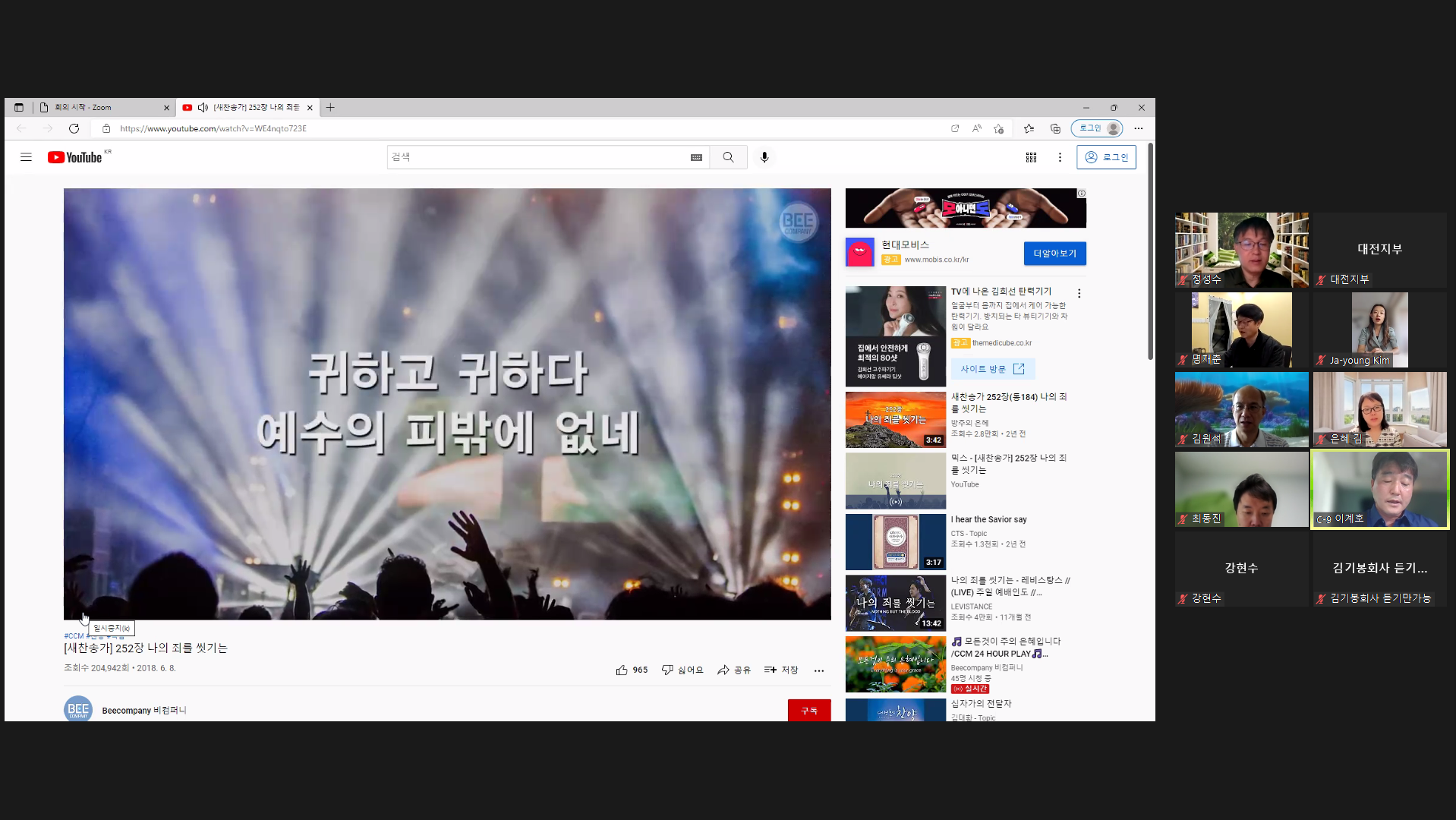Open the 믹스 - 새찬송가 252장 playlist thumbnail
The image size is (1456, 820).
click(896, 481)
